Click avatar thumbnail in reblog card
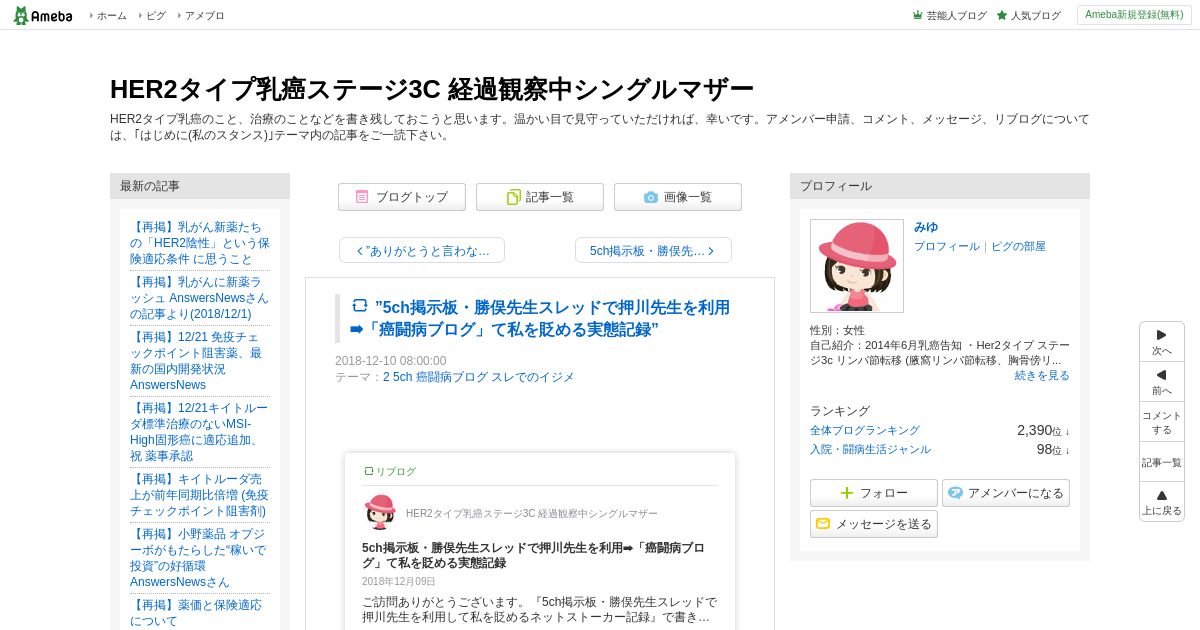Screen dimensions: 1200x630 380,512
